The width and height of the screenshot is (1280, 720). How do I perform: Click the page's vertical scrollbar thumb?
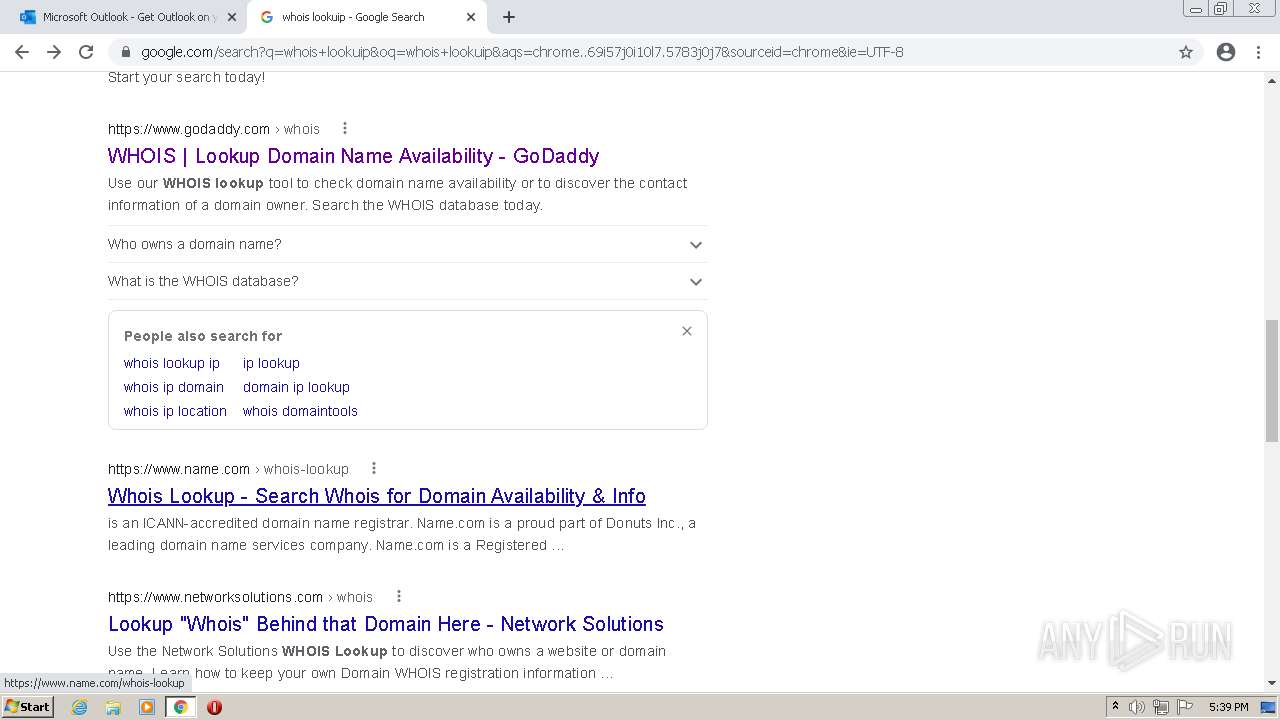[x=1272, y=380]
